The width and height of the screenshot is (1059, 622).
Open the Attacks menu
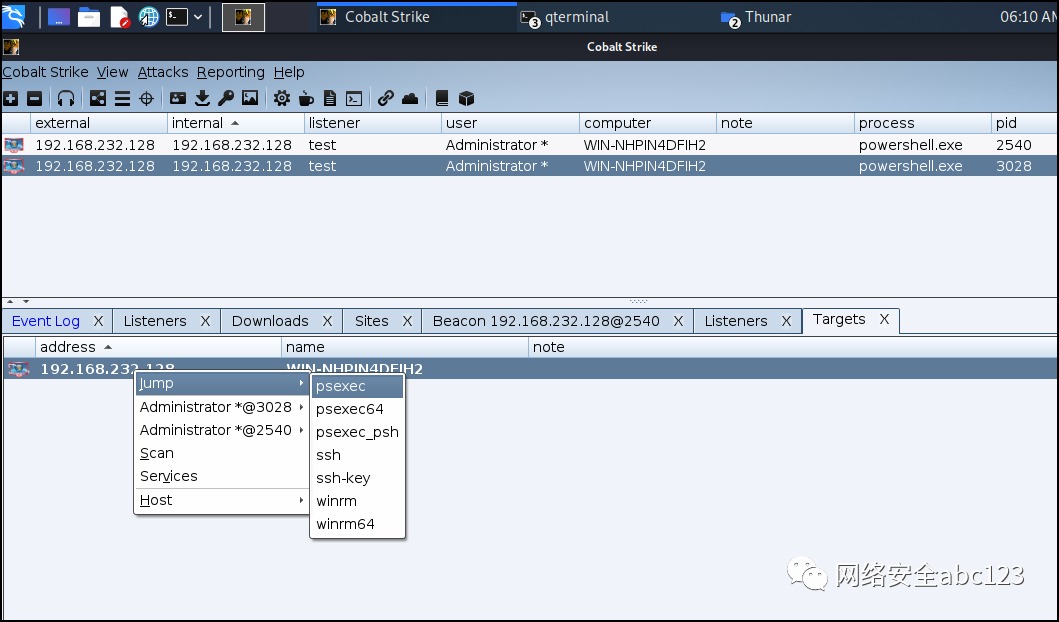click(x=163, y=72)
